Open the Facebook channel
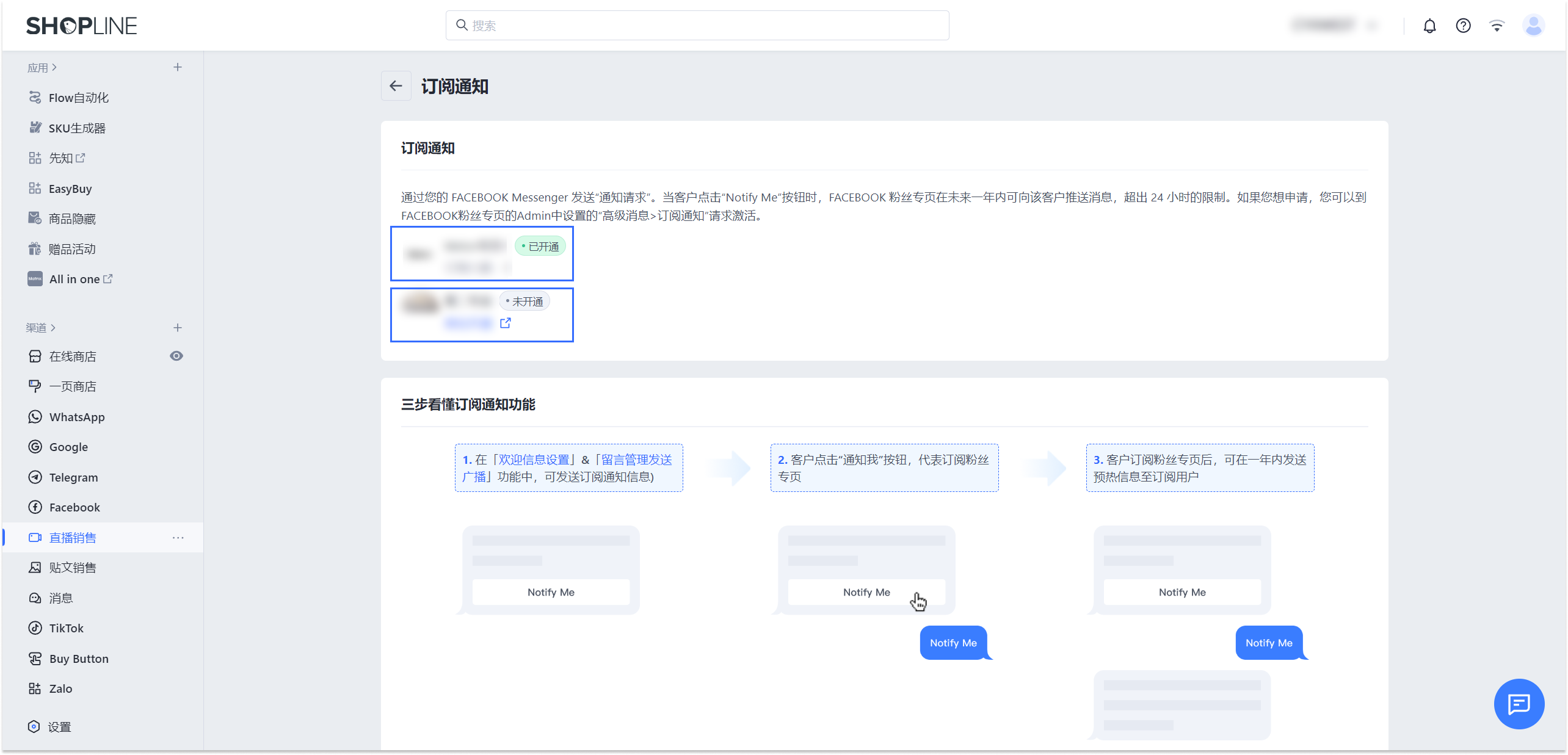Viewport: 1568px width, 755px height. click(x=74, y=507)
